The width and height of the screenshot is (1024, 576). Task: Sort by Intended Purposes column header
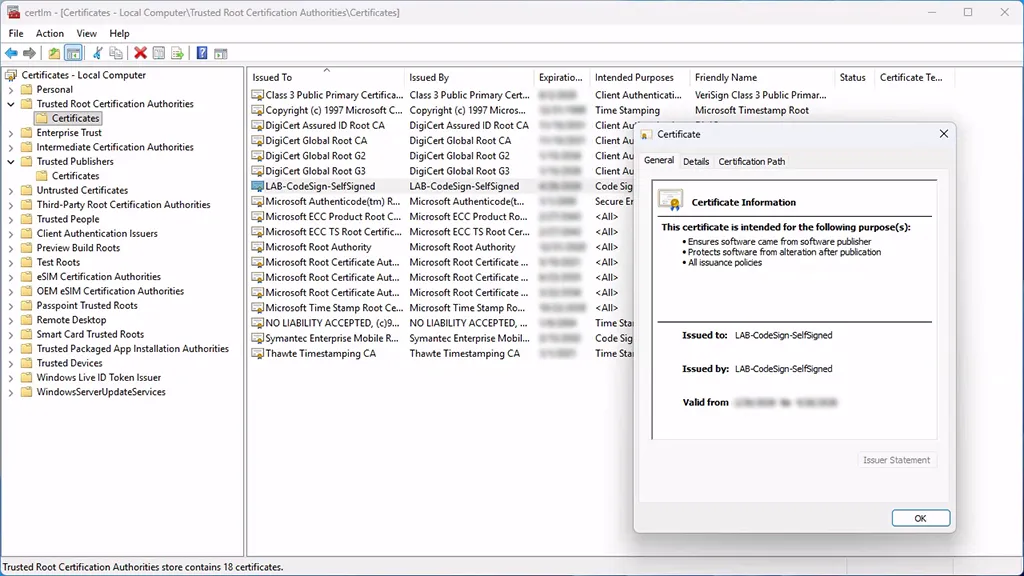(640, 77)
